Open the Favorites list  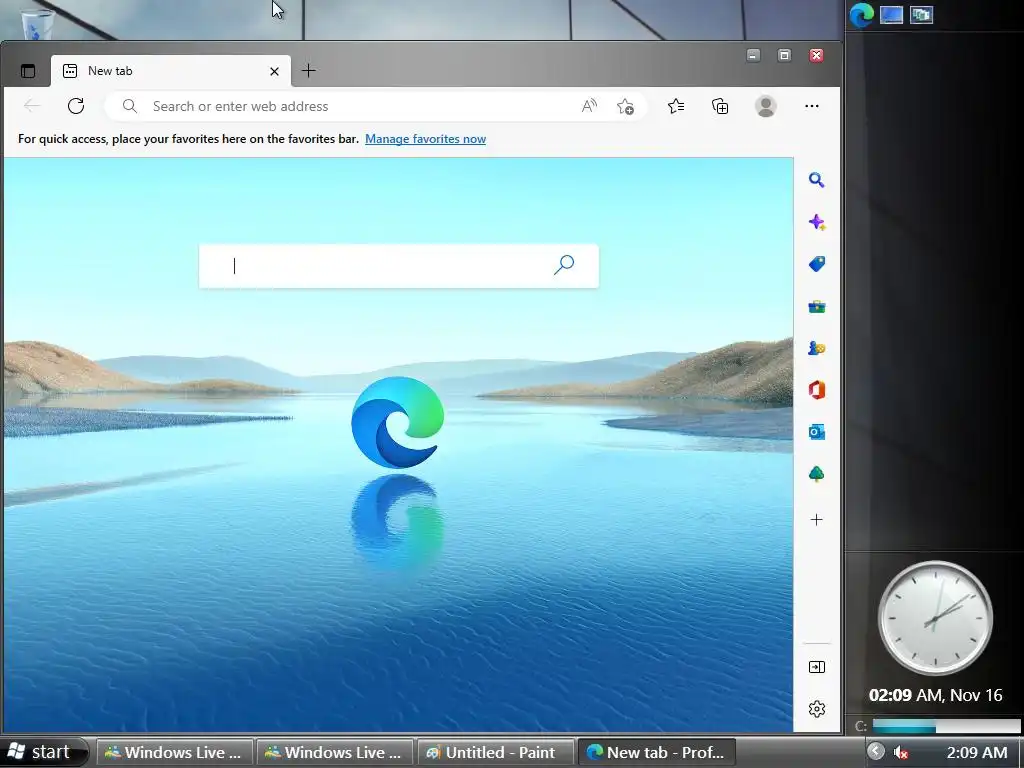coord(676,106)
